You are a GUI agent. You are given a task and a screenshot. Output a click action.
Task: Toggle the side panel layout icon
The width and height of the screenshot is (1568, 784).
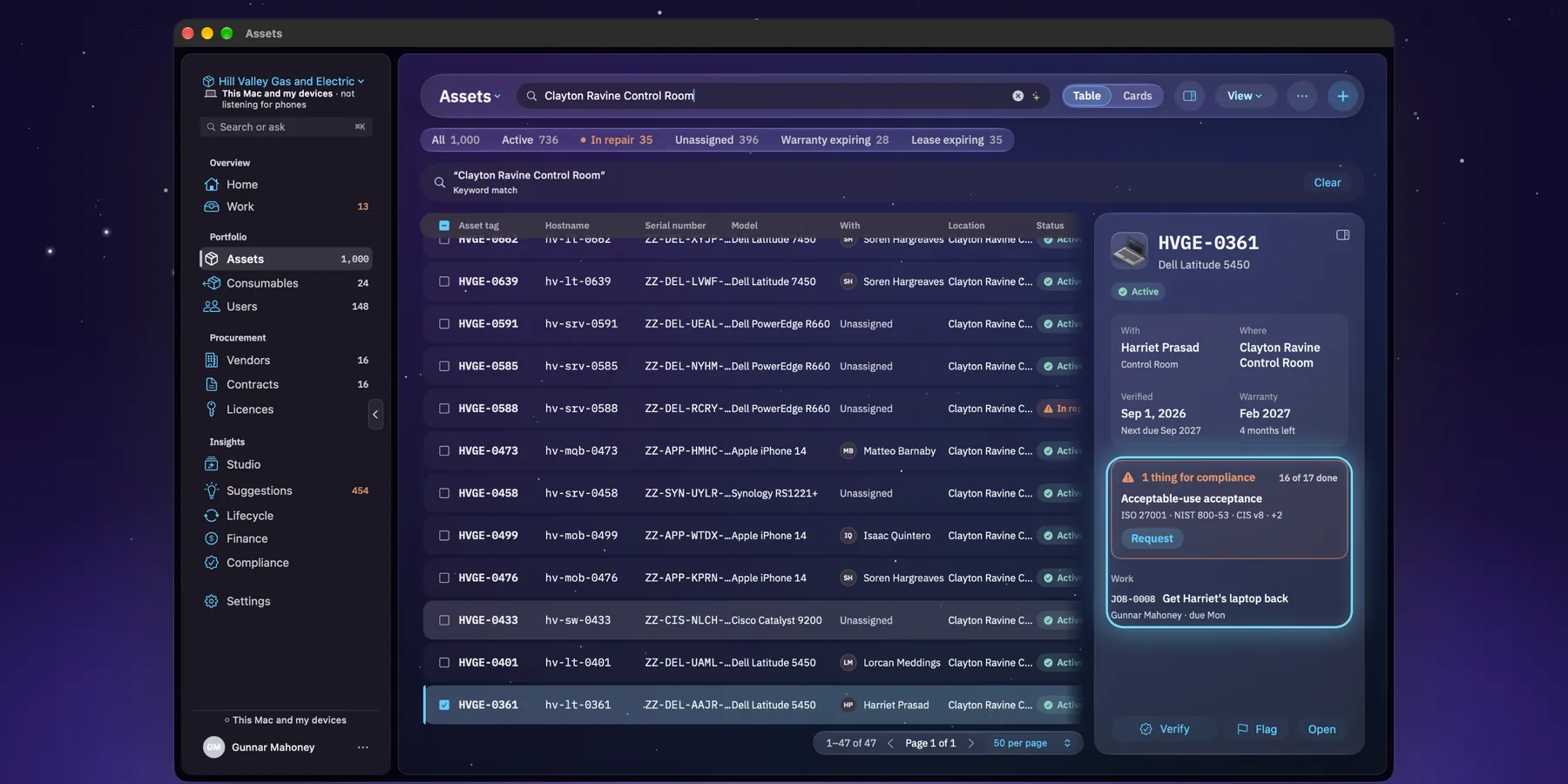pyautogui.click(x=1189, y=96)
